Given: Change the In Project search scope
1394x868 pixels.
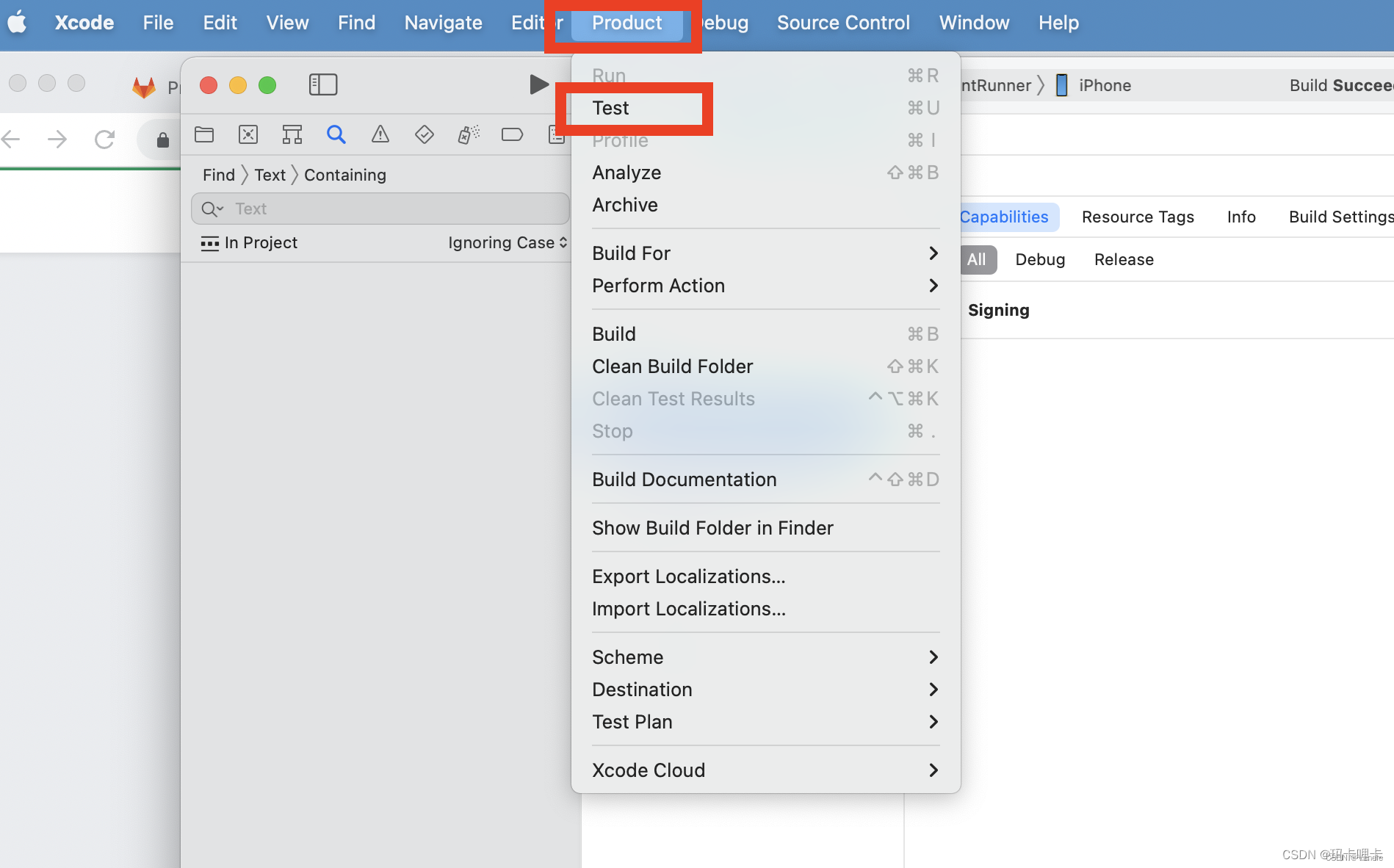Looking at the screenshot, I should coord(249,242).
